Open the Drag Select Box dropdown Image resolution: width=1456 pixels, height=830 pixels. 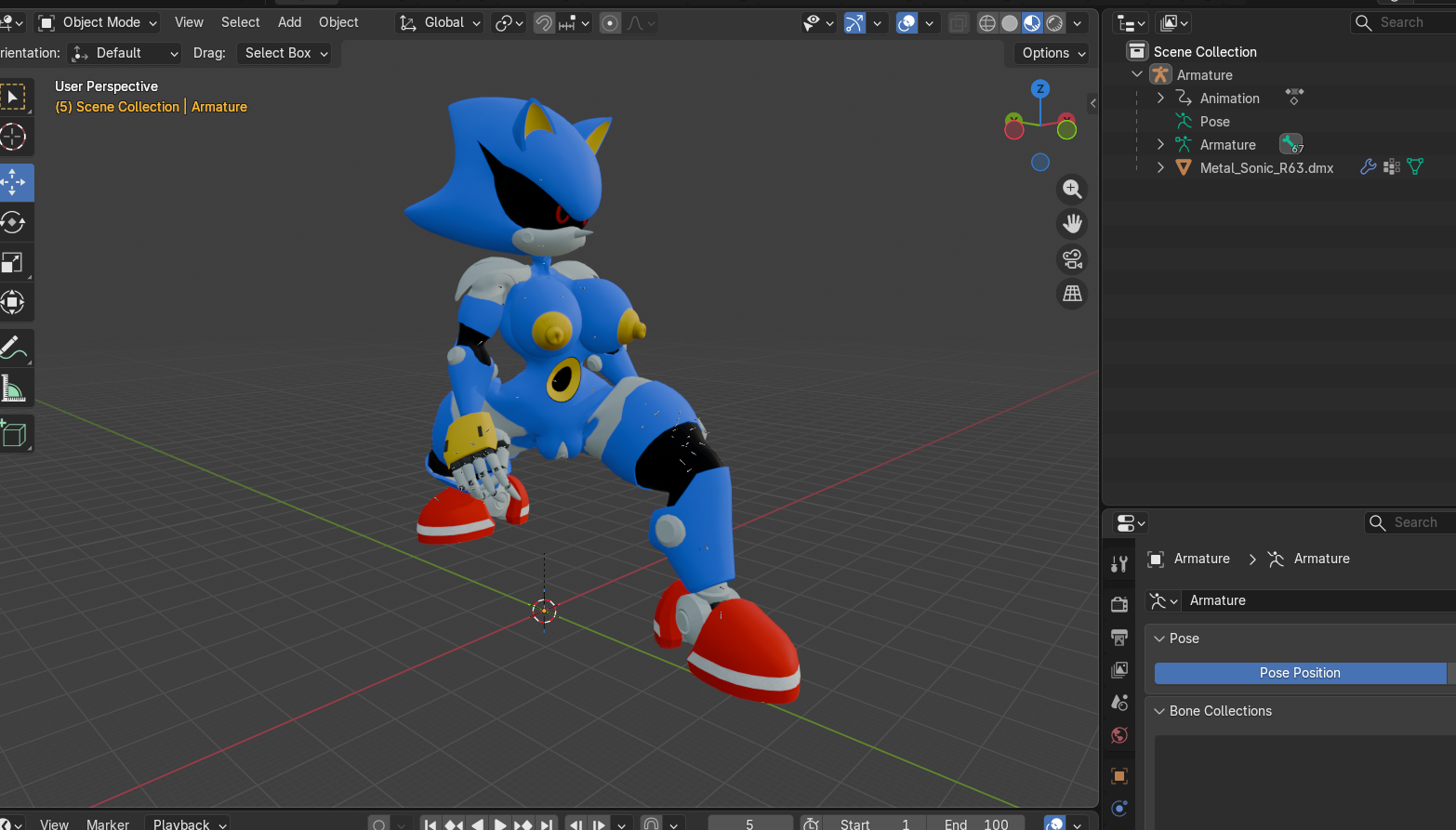point(286,53)
